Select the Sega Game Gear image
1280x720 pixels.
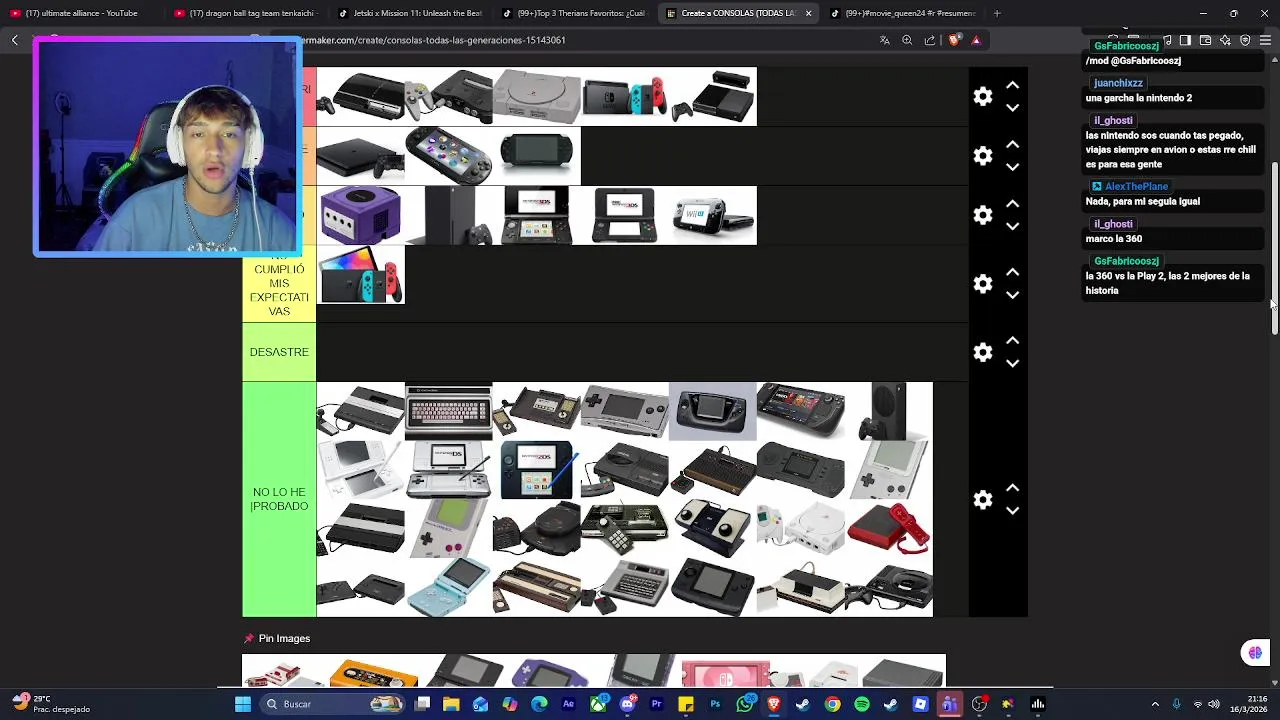[712, 411]
